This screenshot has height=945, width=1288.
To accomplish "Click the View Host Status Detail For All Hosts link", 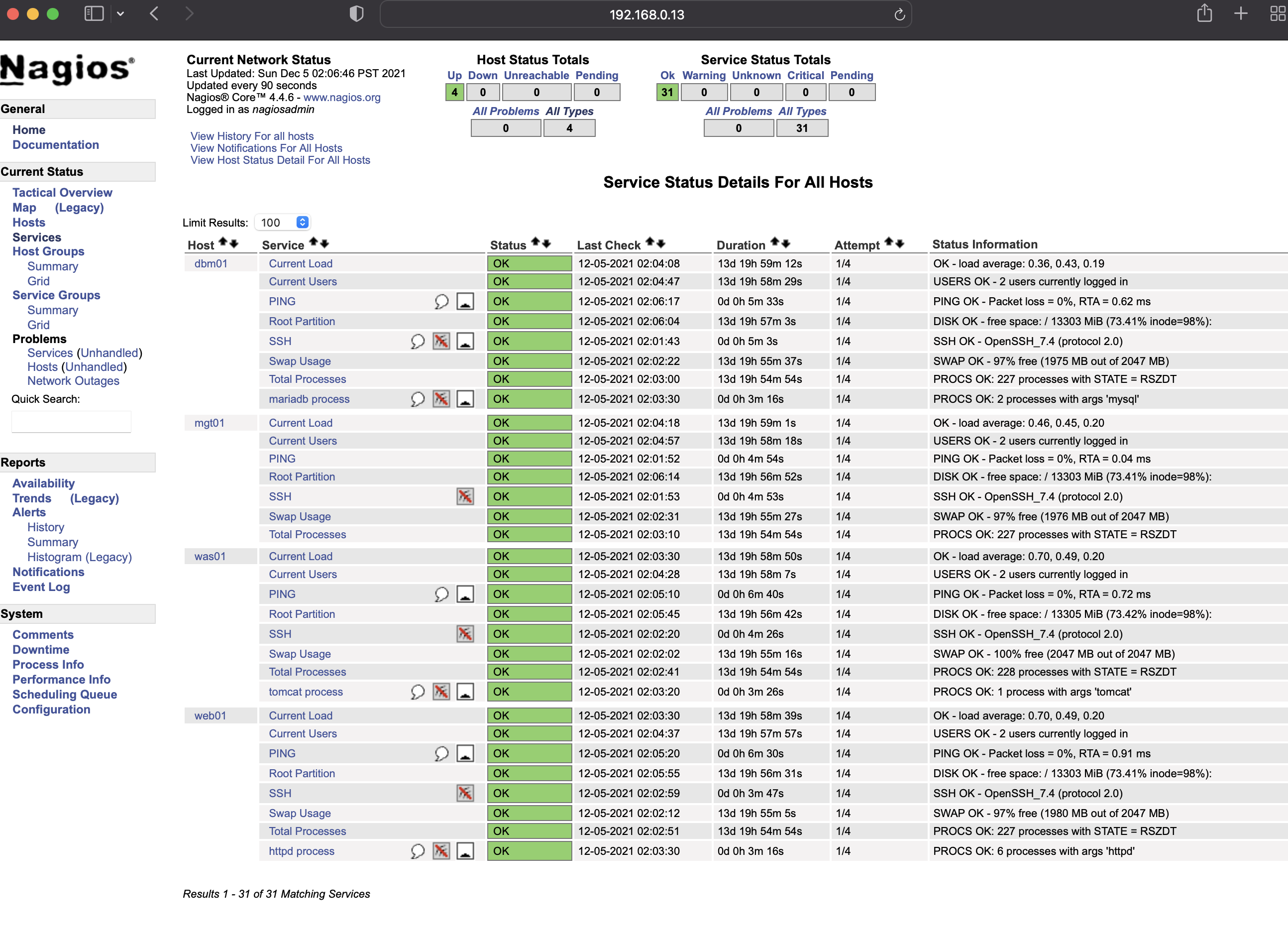I will pyautogui.click(x=280, y=160).
